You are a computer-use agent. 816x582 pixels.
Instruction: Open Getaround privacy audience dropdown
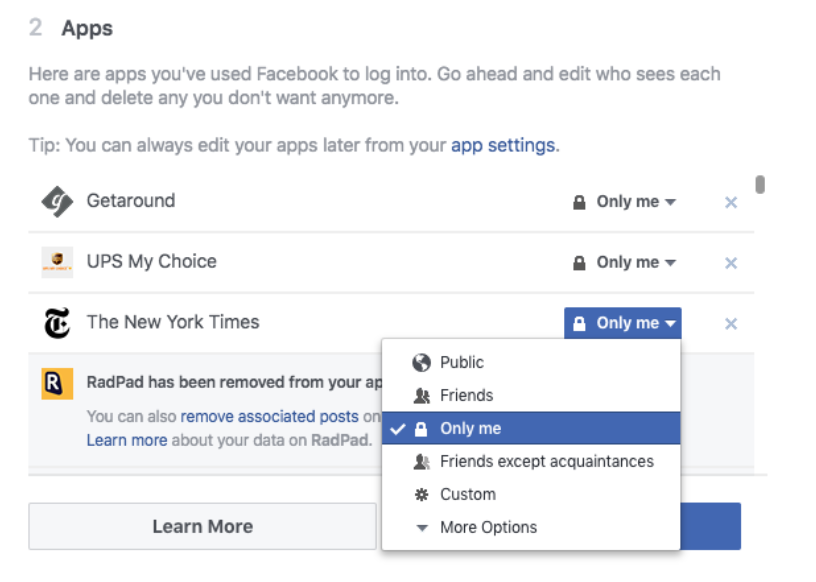pyautogui.click(x=624, y=202)
